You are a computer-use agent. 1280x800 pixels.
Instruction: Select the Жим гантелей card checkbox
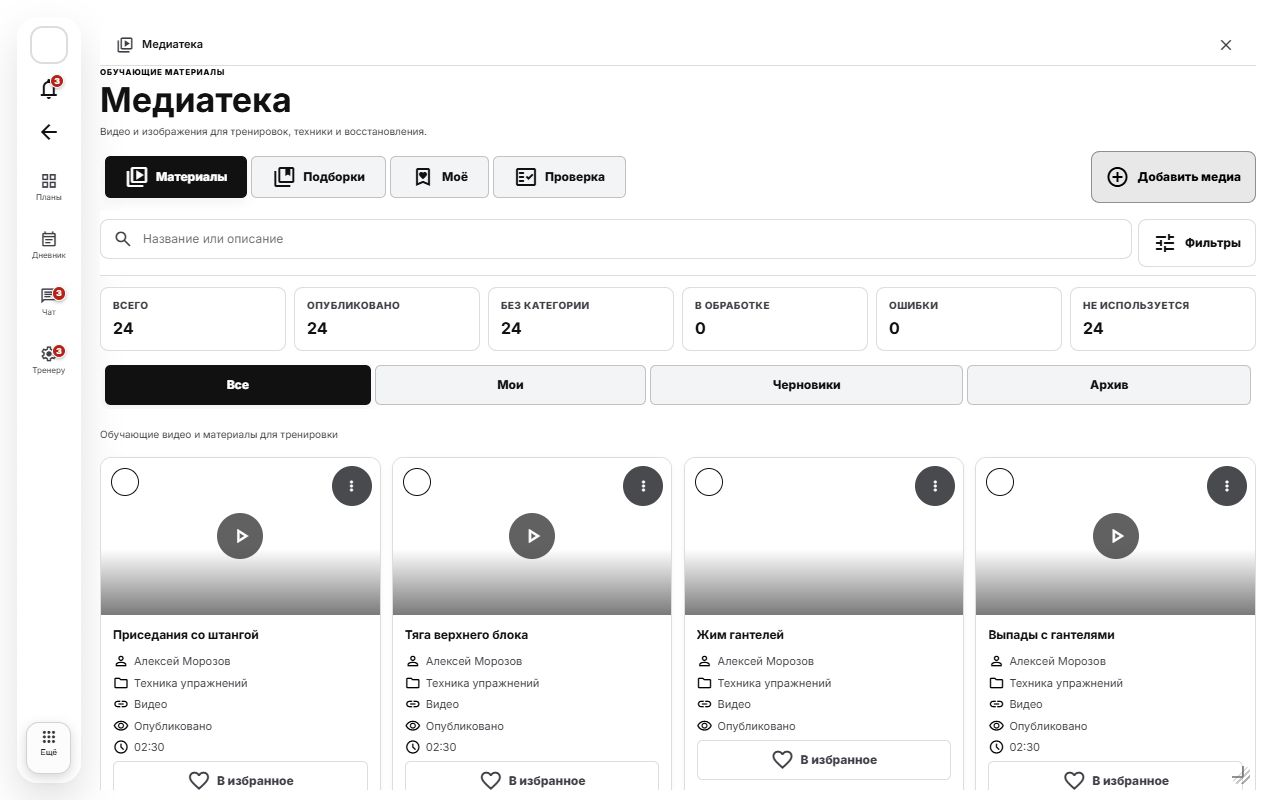(709, 482)
